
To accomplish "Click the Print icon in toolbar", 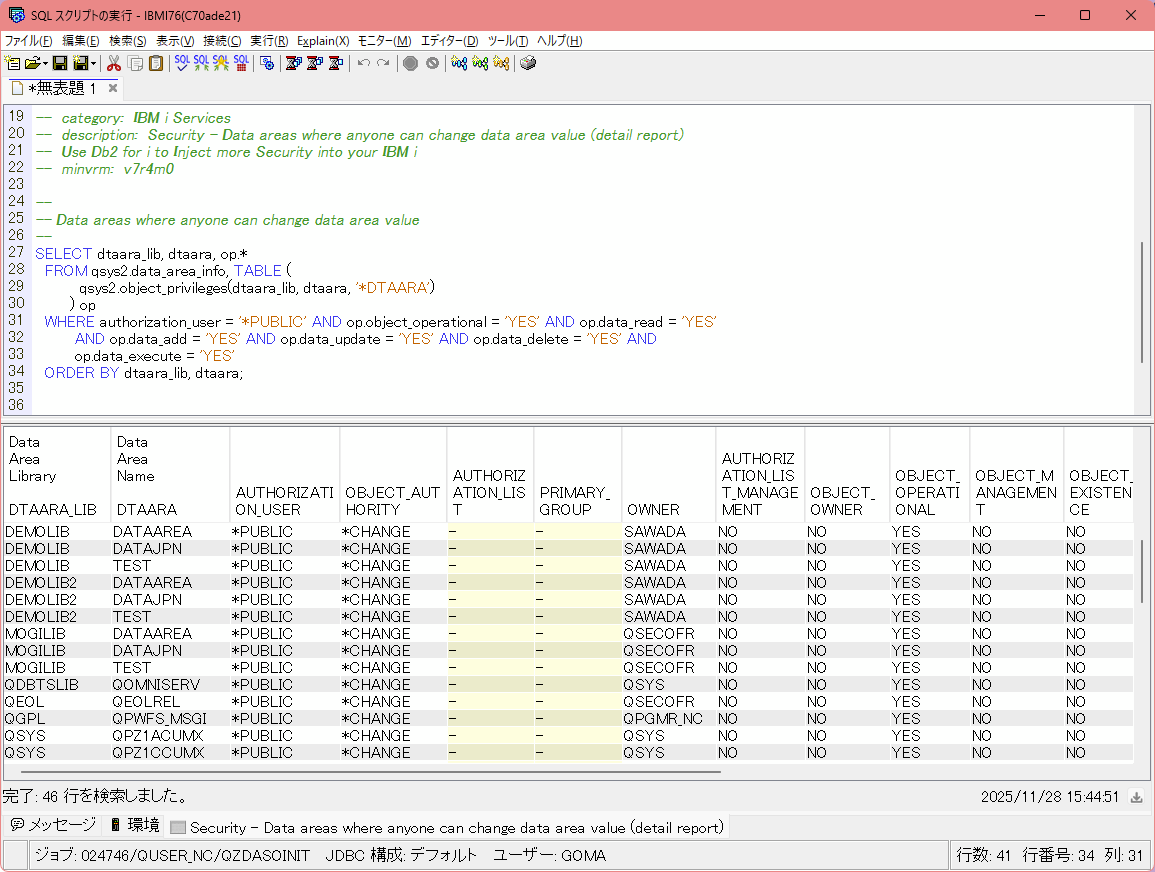I will pos(528,63).
